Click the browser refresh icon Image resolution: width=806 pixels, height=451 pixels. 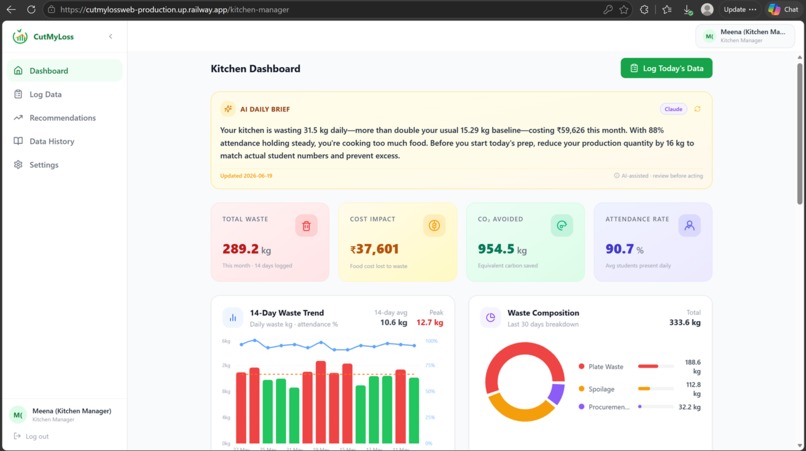(31, 9)
